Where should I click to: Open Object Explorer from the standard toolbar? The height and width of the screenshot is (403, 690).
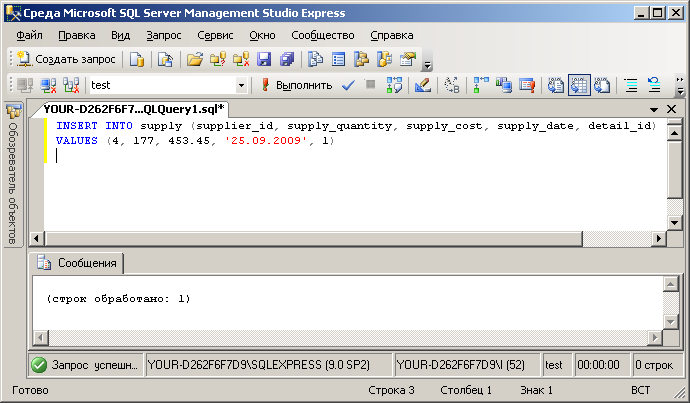[361, 59]
